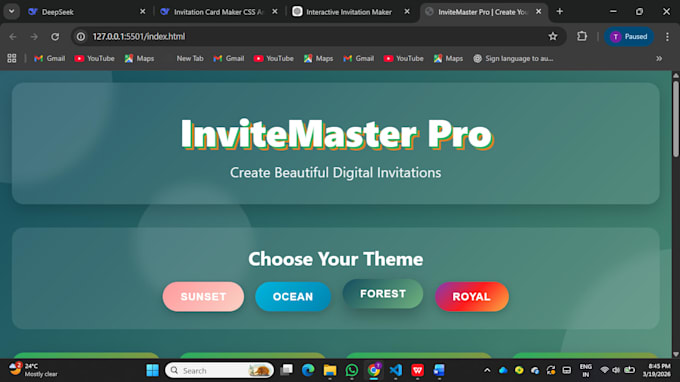Close the InviteMaster Pro tab
The width and height of the screenshot is (680, 382).
click(538, 12)
